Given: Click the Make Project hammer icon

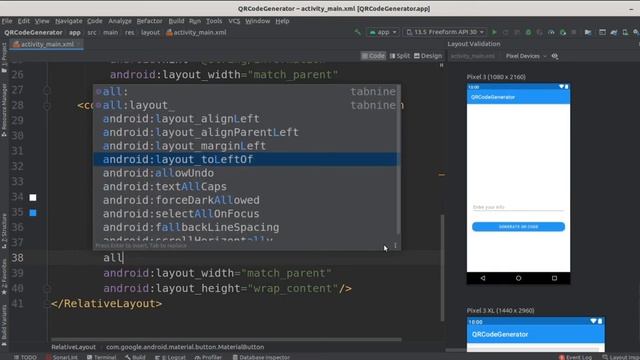Looking at the screenshot, I should (358, 32).
